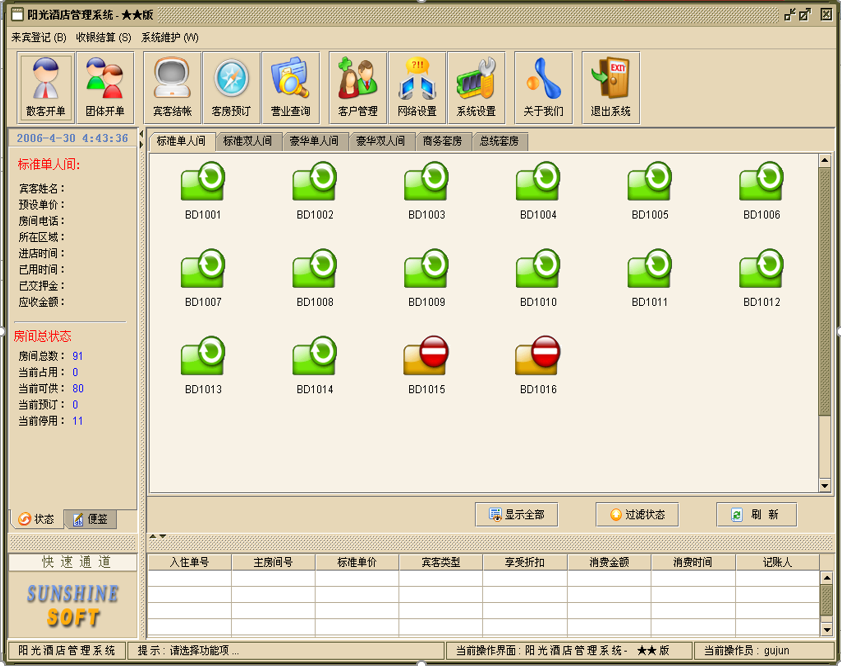This screenshot has width=841, height=666.
Task: Click the 入住单号 column header
Action: [x=189, y=562]
